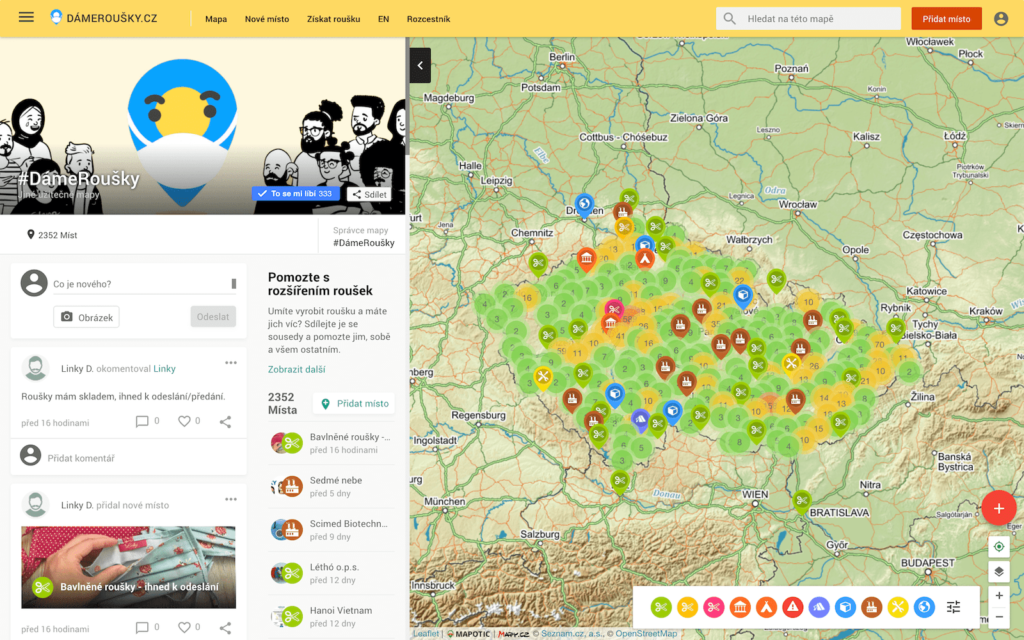Viewport: 1024px width, 640px height.
Task: Click comment icon on the first post
Action: pos(142,422)
